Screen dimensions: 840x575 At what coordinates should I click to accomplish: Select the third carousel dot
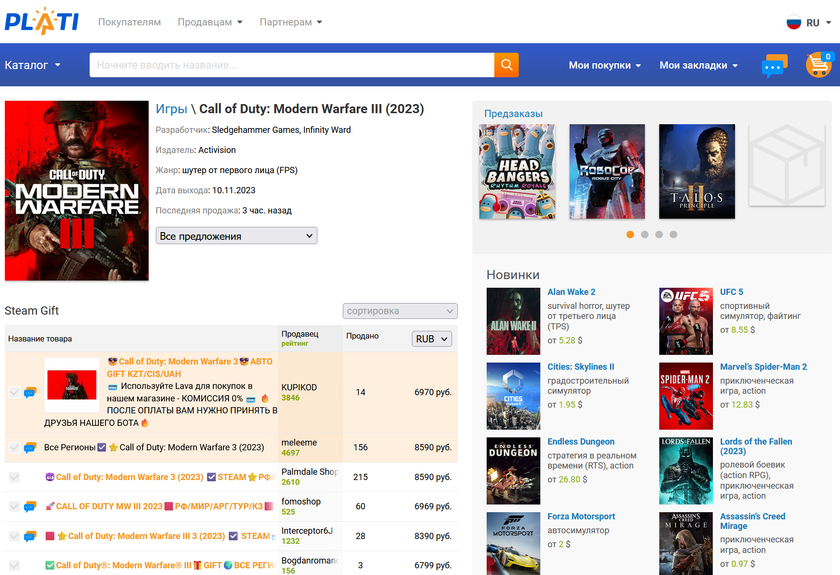click(659, 234)
